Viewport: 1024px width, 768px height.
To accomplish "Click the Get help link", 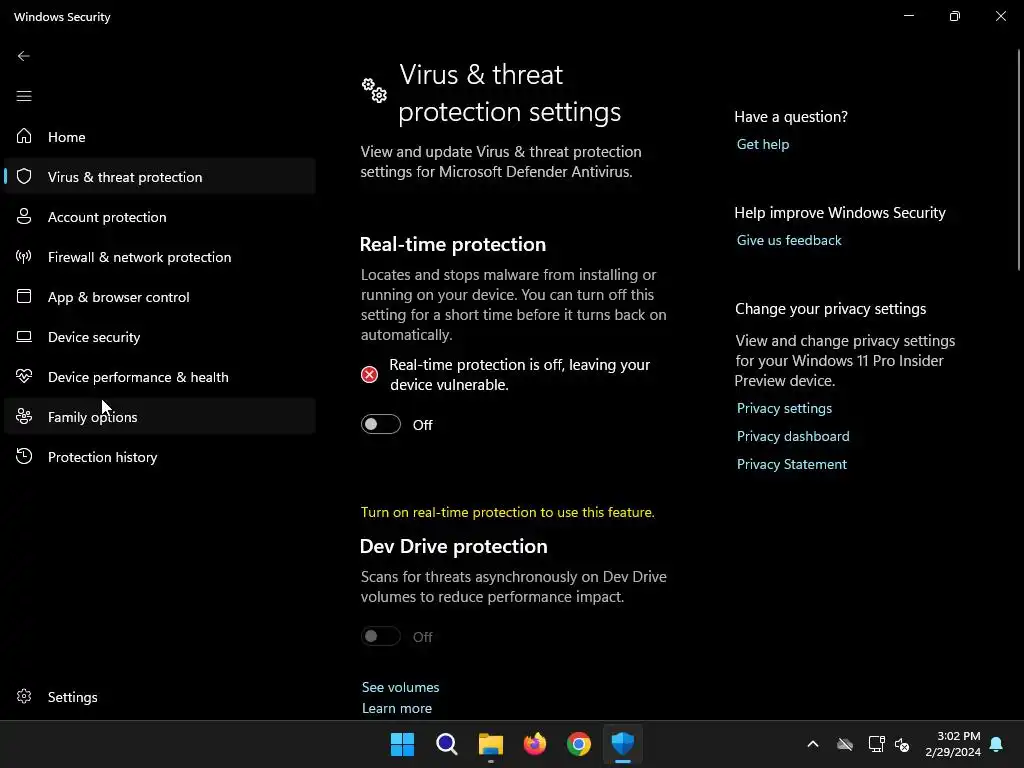I will [763, 144].
